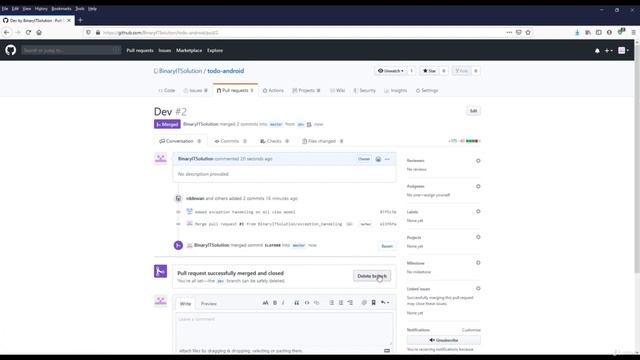Open the plus create-new dropdown in header
Image resolution: width=640 pixels, height=360 pixels.
click(x=609, y=51)
